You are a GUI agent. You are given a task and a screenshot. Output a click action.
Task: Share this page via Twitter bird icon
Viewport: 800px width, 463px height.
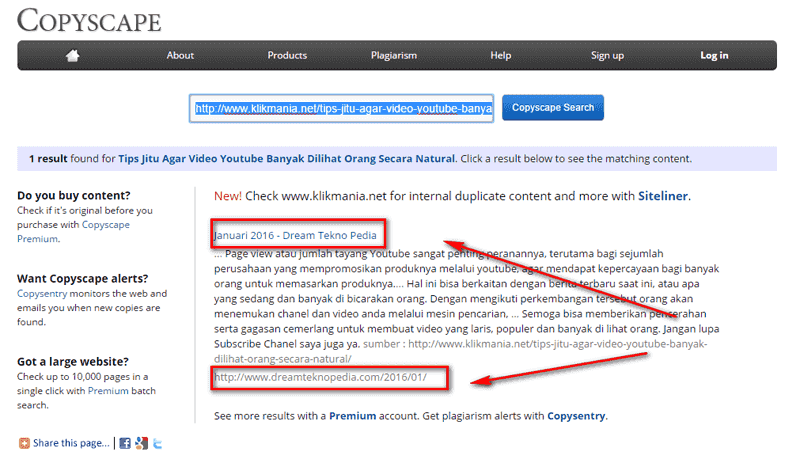tap(158, 443)
